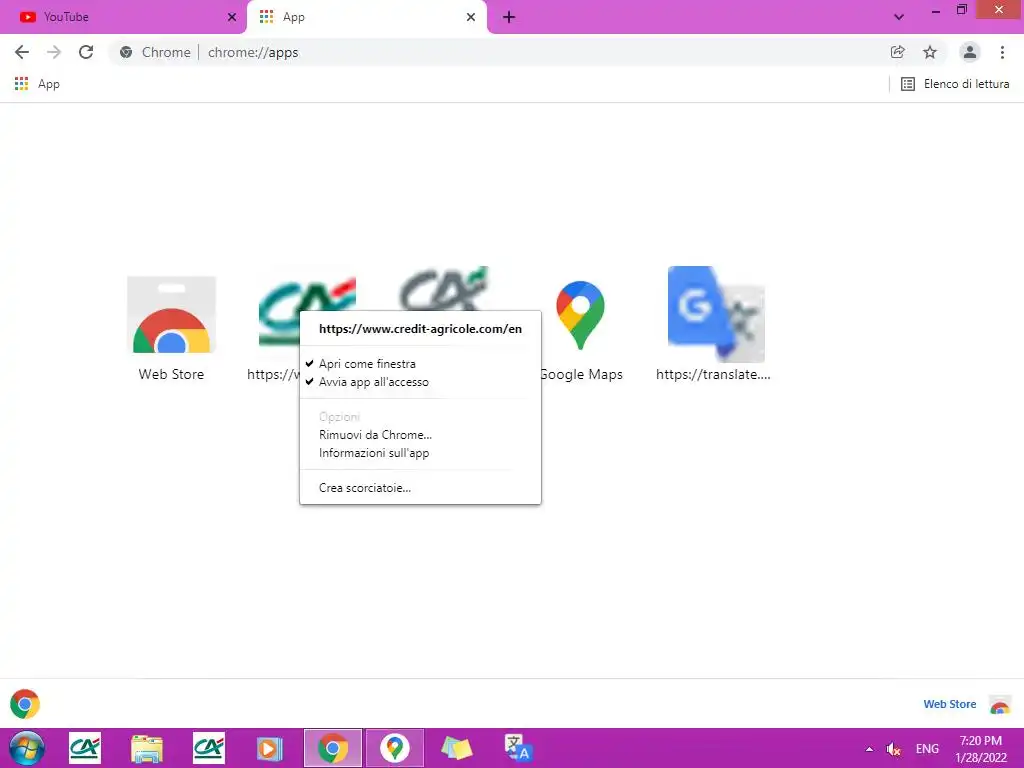Open the Chrome profile avatar

coord(970,52)
